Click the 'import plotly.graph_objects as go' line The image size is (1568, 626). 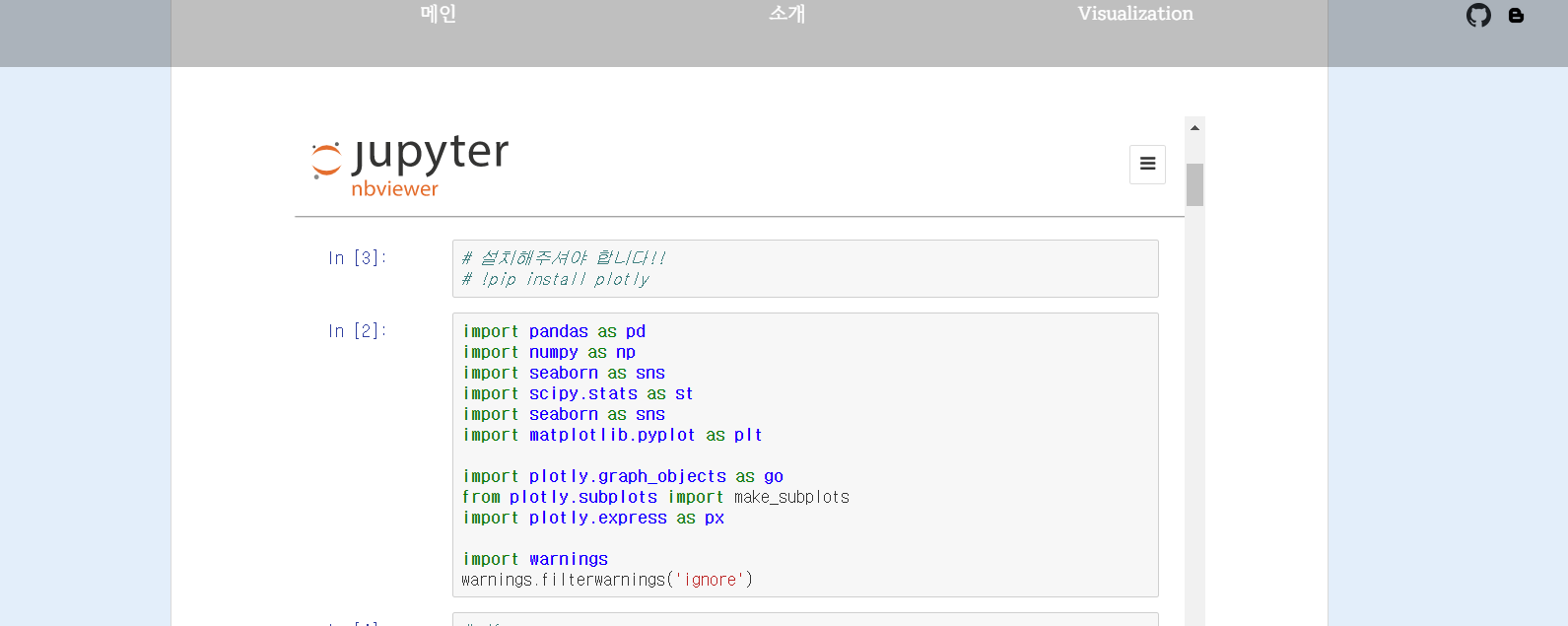(x=623, y=476)
